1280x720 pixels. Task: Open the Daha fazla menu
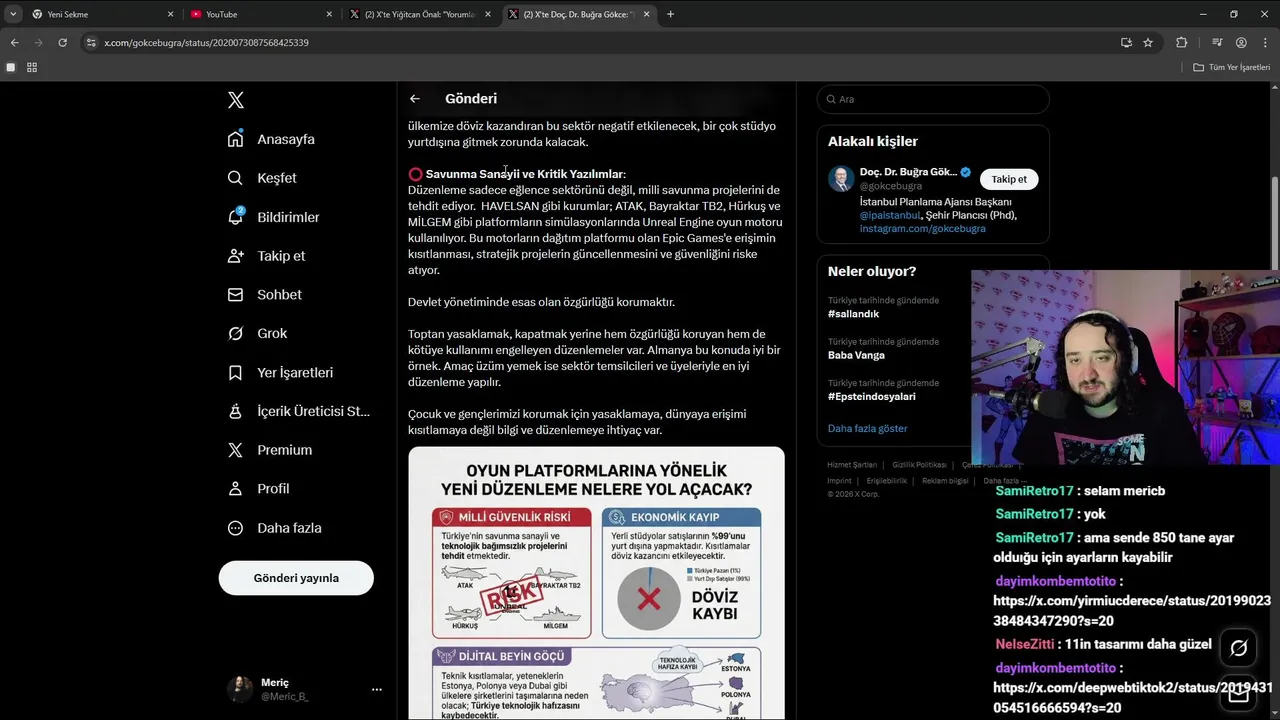tap(274, 528)
